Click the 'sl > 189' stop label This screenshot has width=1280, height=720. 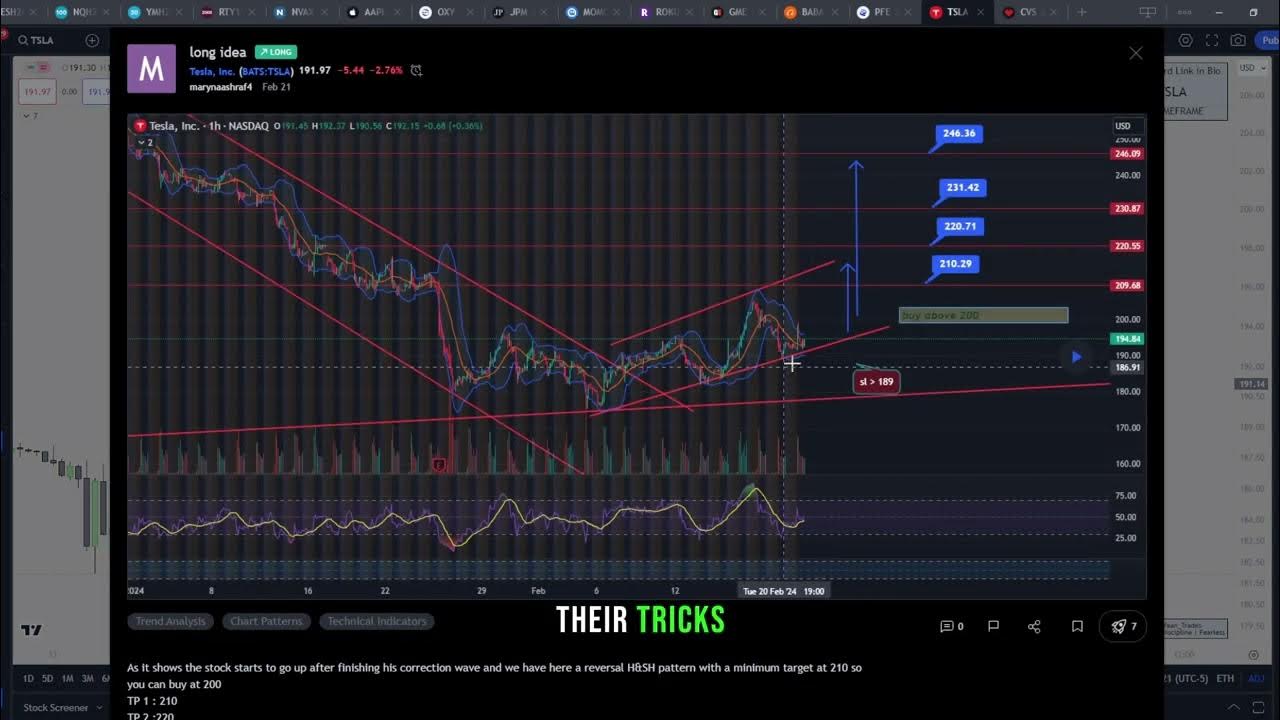[x=876, y=381]
